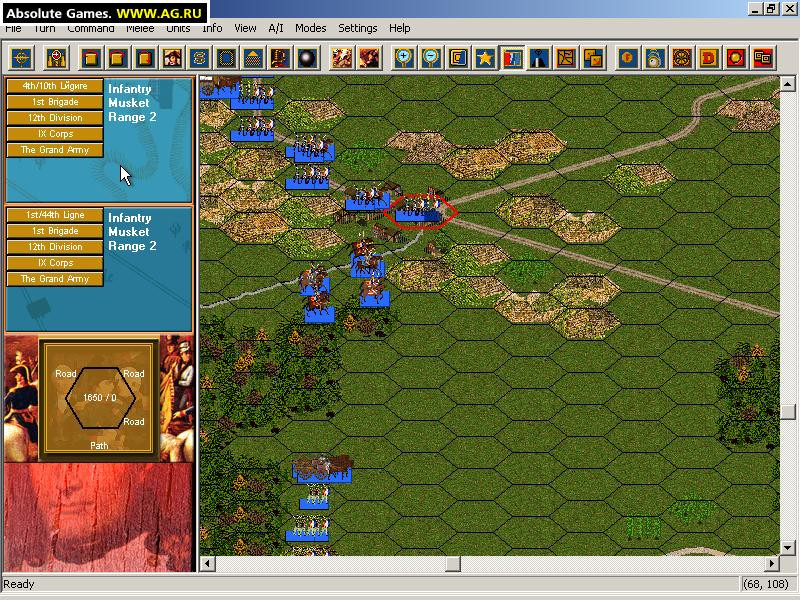The image size is (800, 600).
Task: Open the Settings menu
Action: point(357,29)
